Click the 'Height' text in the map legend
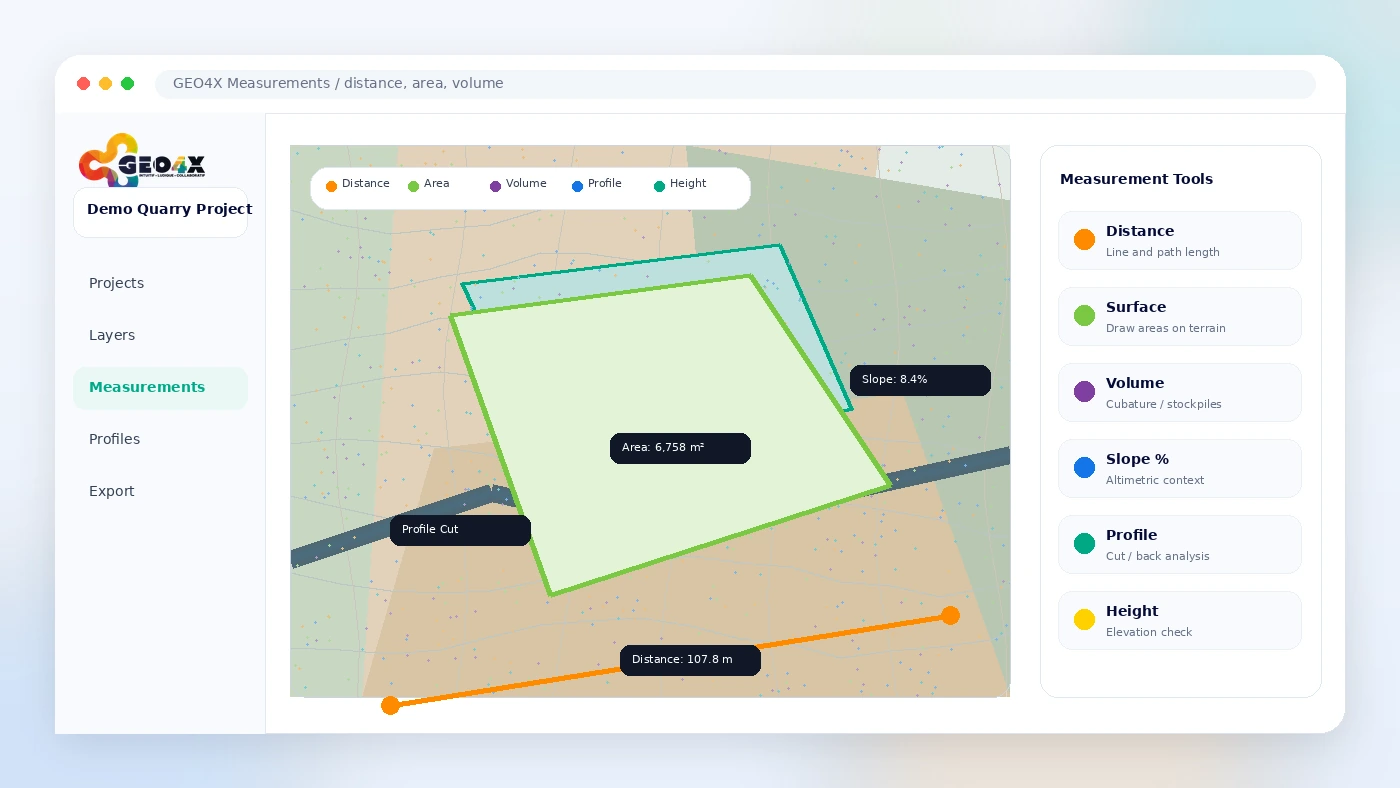Screen dimensions: 1400x788 [688, 184]
